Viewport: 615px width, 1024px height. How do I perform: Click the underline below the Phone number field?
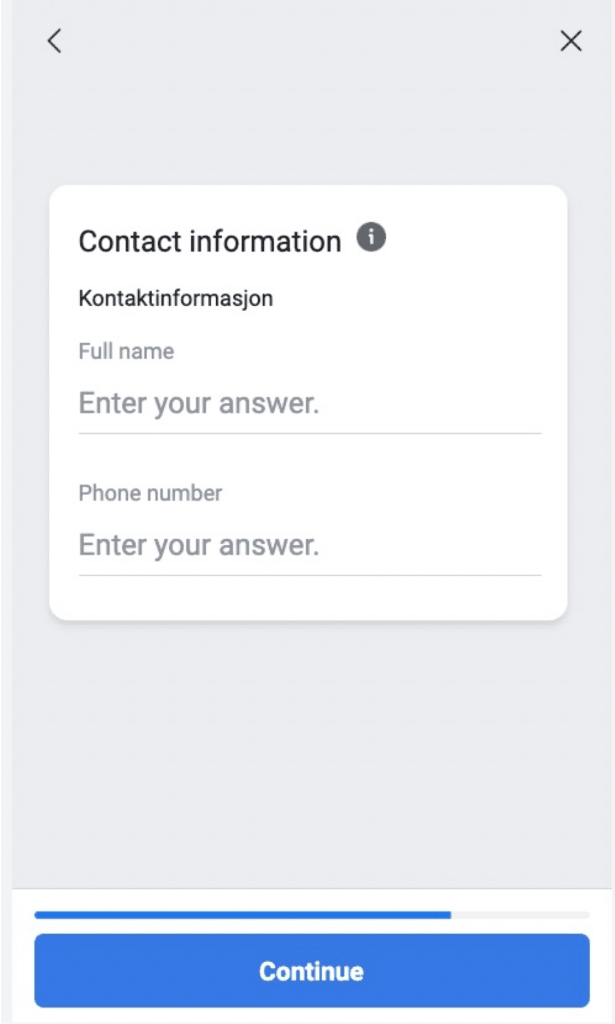[x=309, y=575]
